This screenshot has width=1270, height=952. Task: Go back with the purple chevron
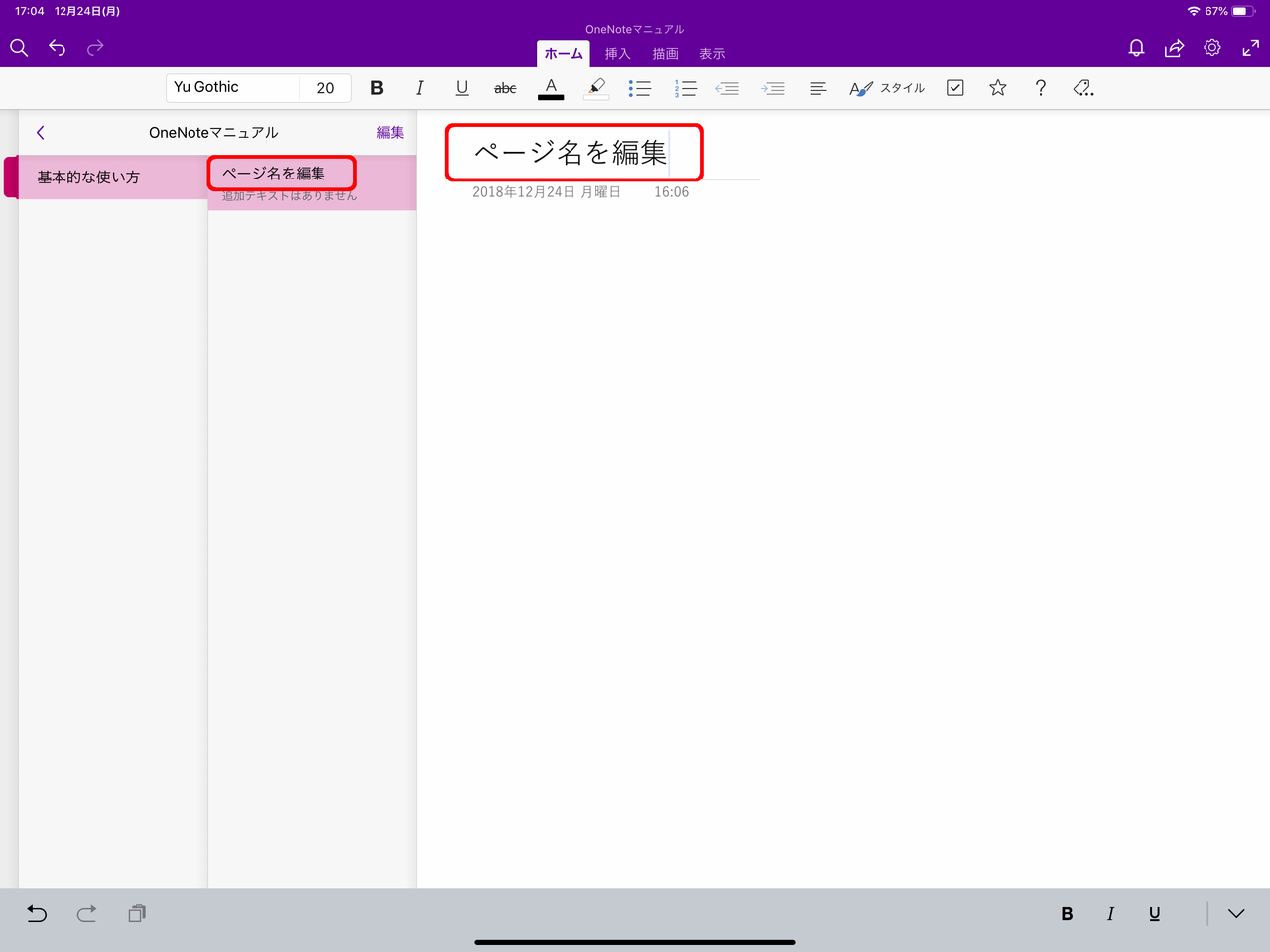[41, 132]
